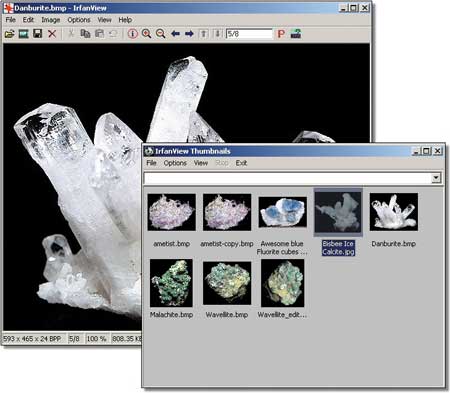Select the Bisbee Ice Calcite.jpg thumbnail
Image resolution: width=450 pixels, height=393 pixels.
pyautogui.click(x=338, y=212)
